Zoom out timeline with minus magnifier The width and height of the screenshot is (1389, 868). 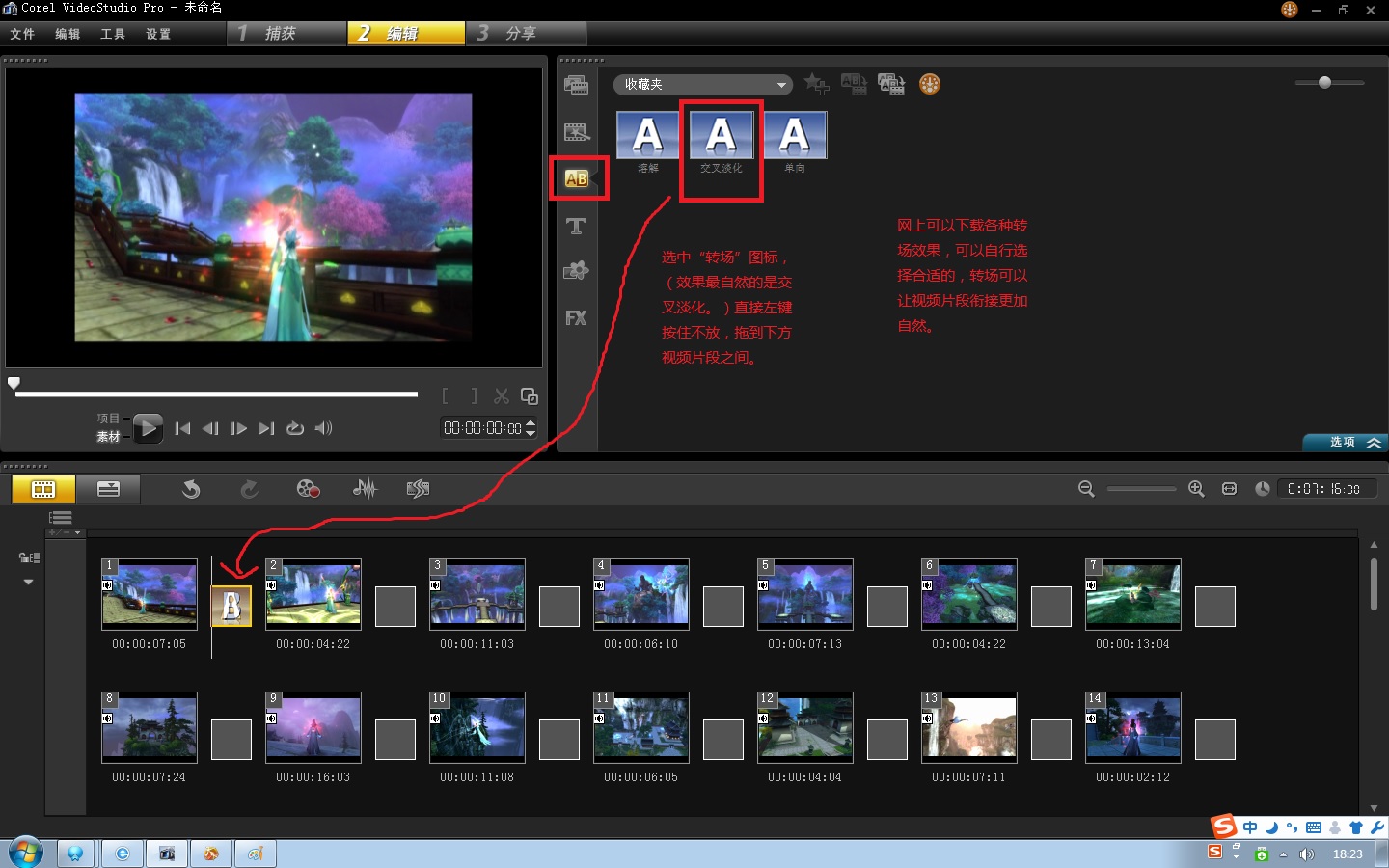tap(1086, 489)
